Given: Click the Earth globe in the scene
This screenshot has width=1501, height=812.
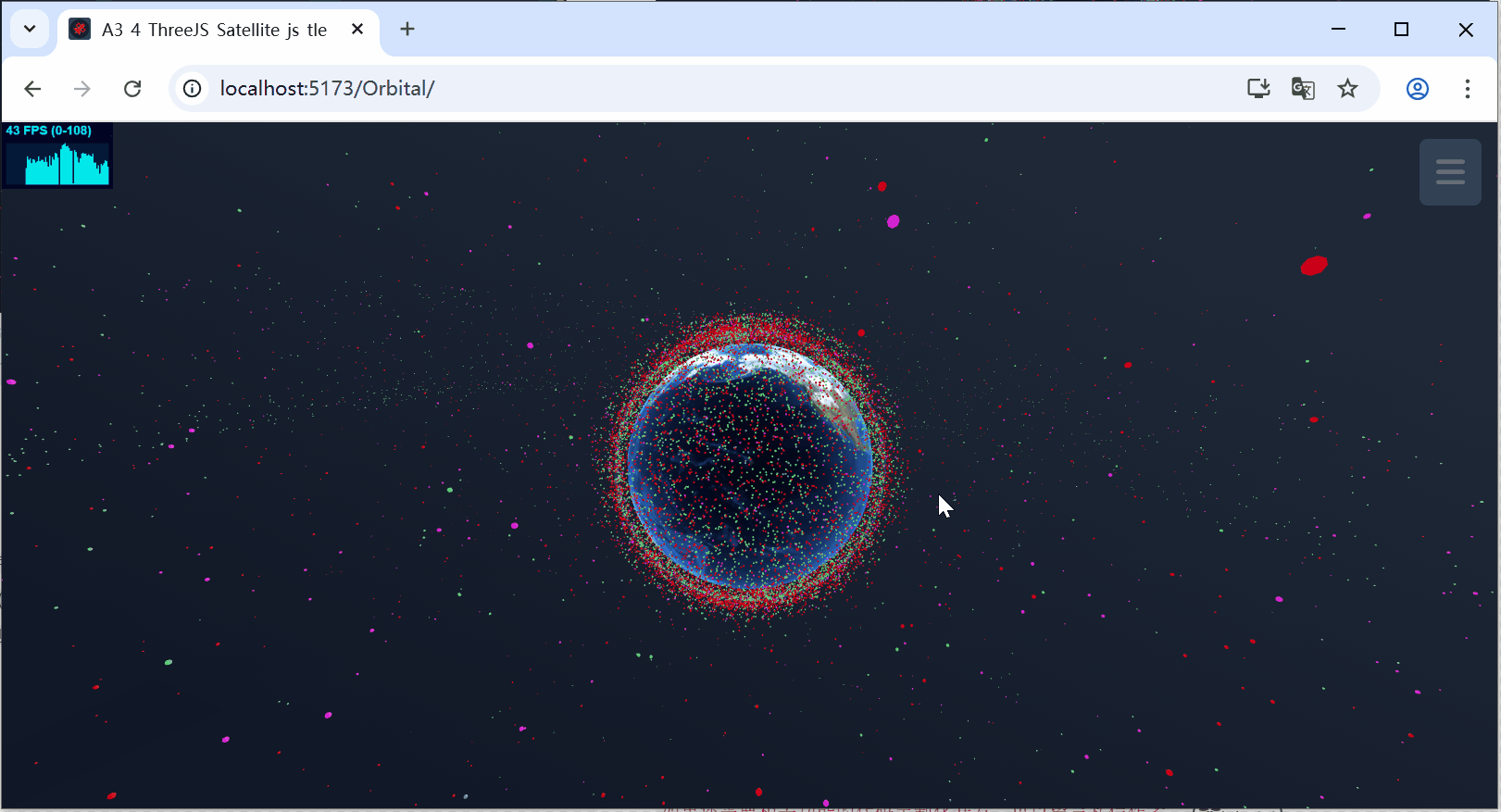Looking at the screenshot, I should pos(750,467).
